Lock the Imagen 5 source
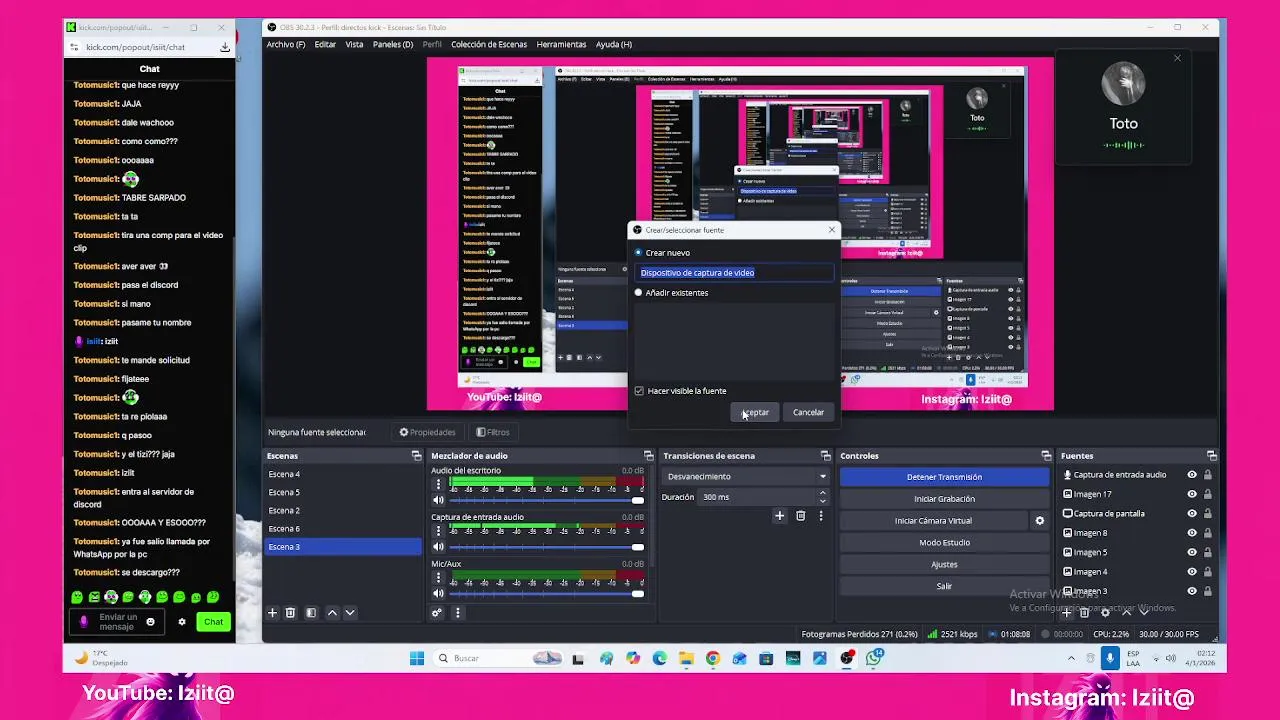The width and height of the screenshot is (1280, 720). click(x=1208, y=552)
